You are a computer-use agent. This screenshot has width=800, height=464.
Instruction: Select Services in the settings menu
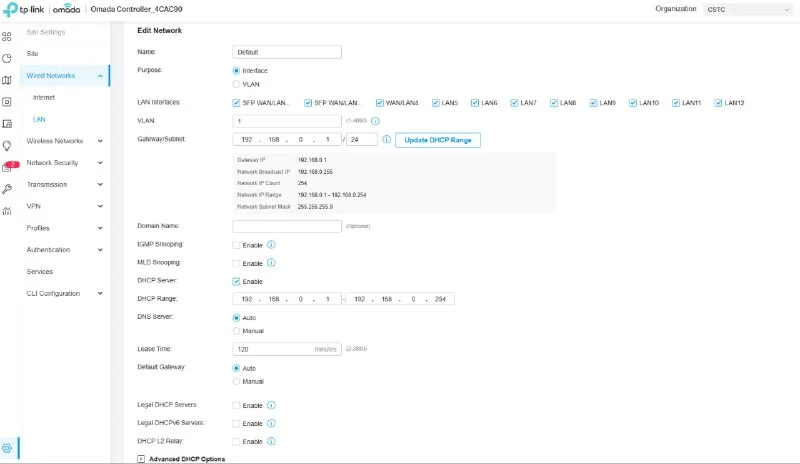40,271
